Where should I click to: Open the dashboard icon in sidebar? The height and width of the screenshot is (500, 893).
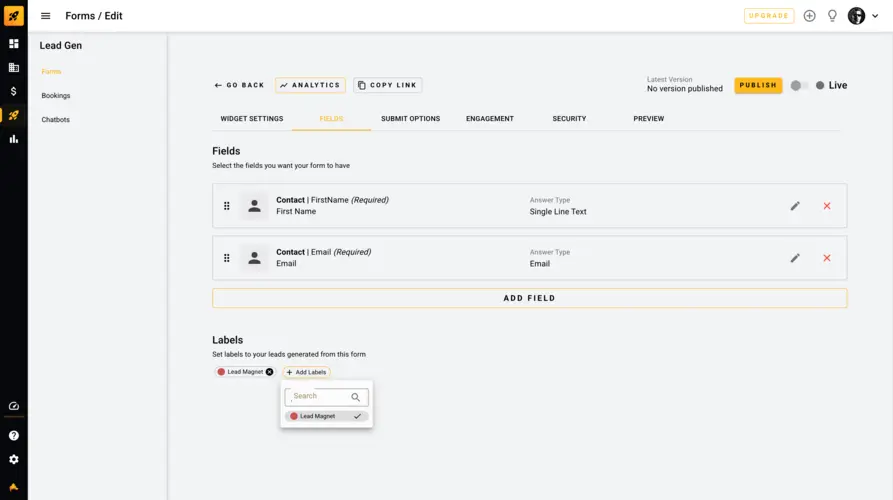pos(14,44)
